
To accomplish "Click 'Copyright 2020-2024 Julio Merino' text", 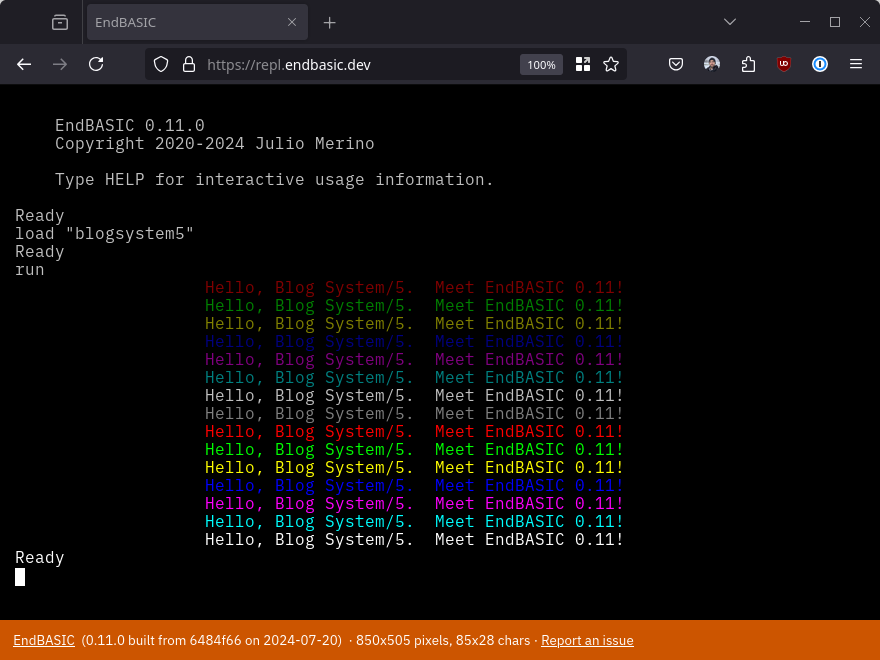I will [x=214, y=144].
